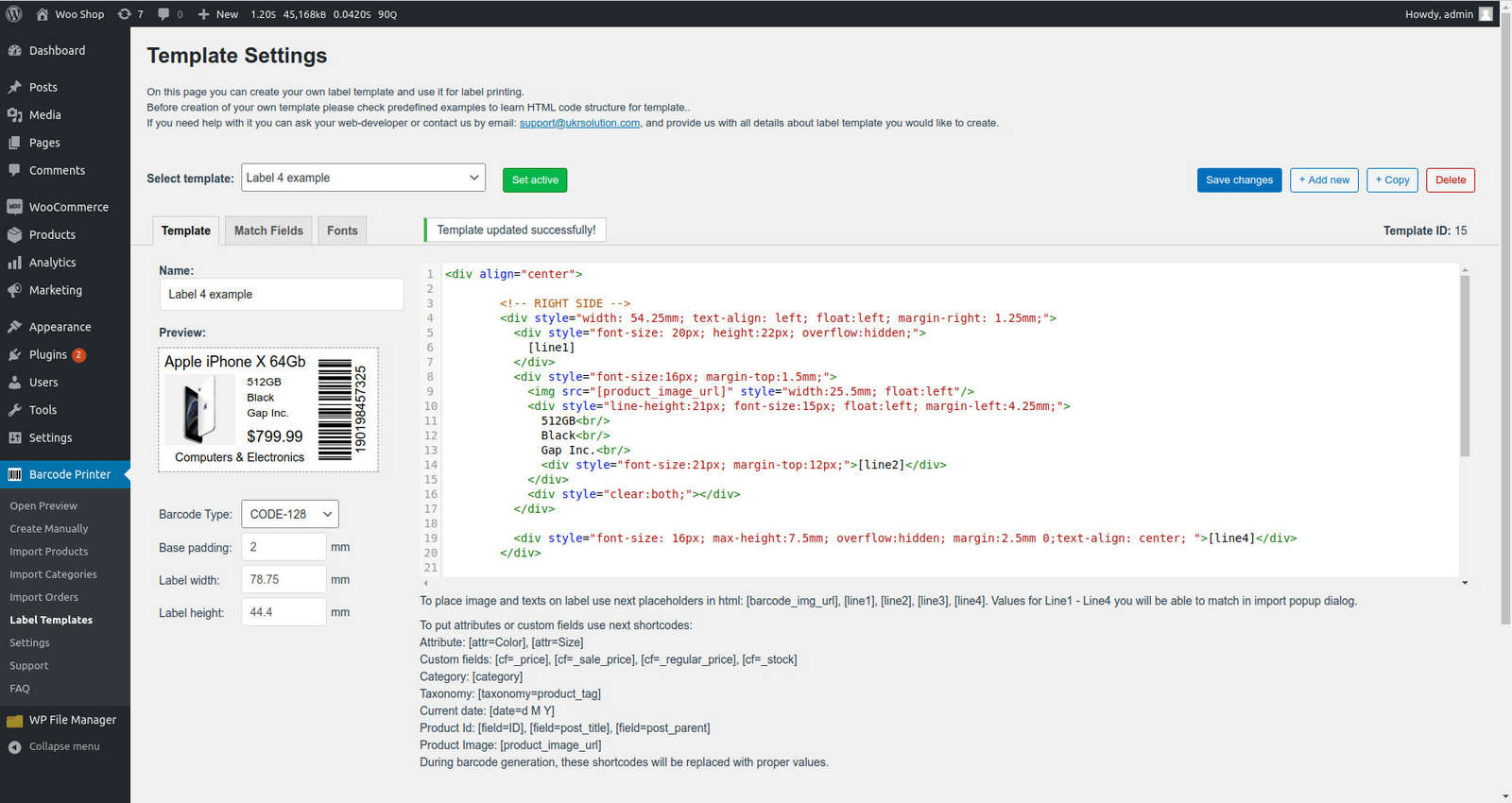This screenshot has height=803, width=1512.
Task: Click the Products box icon
Action: (x=14, y=235)
